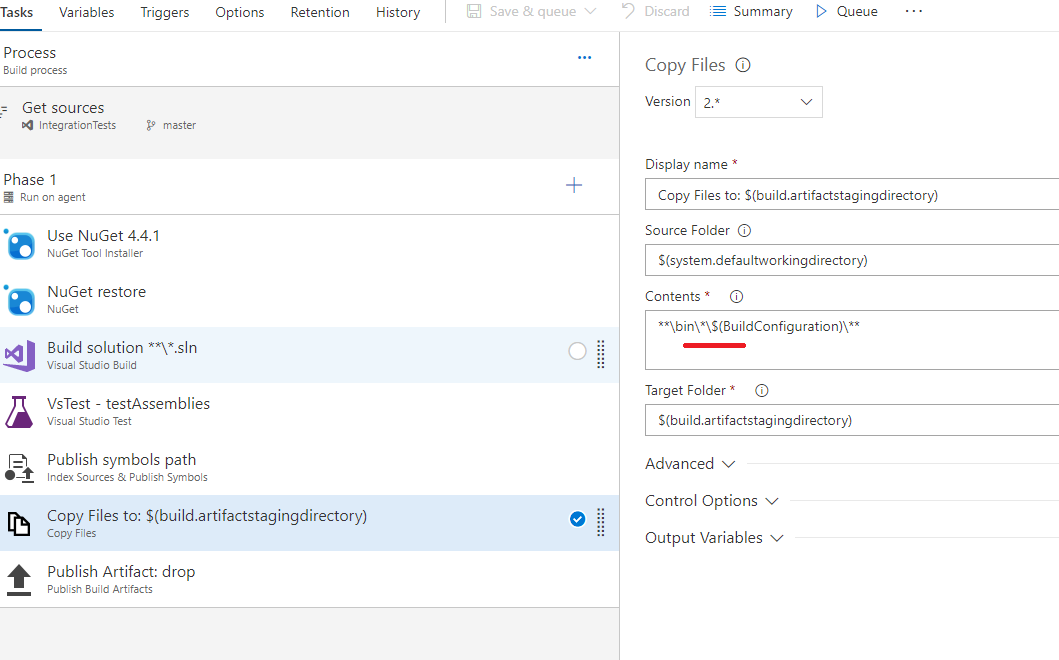
Task: Switch to the Variables tab
Action: (86, 13)
